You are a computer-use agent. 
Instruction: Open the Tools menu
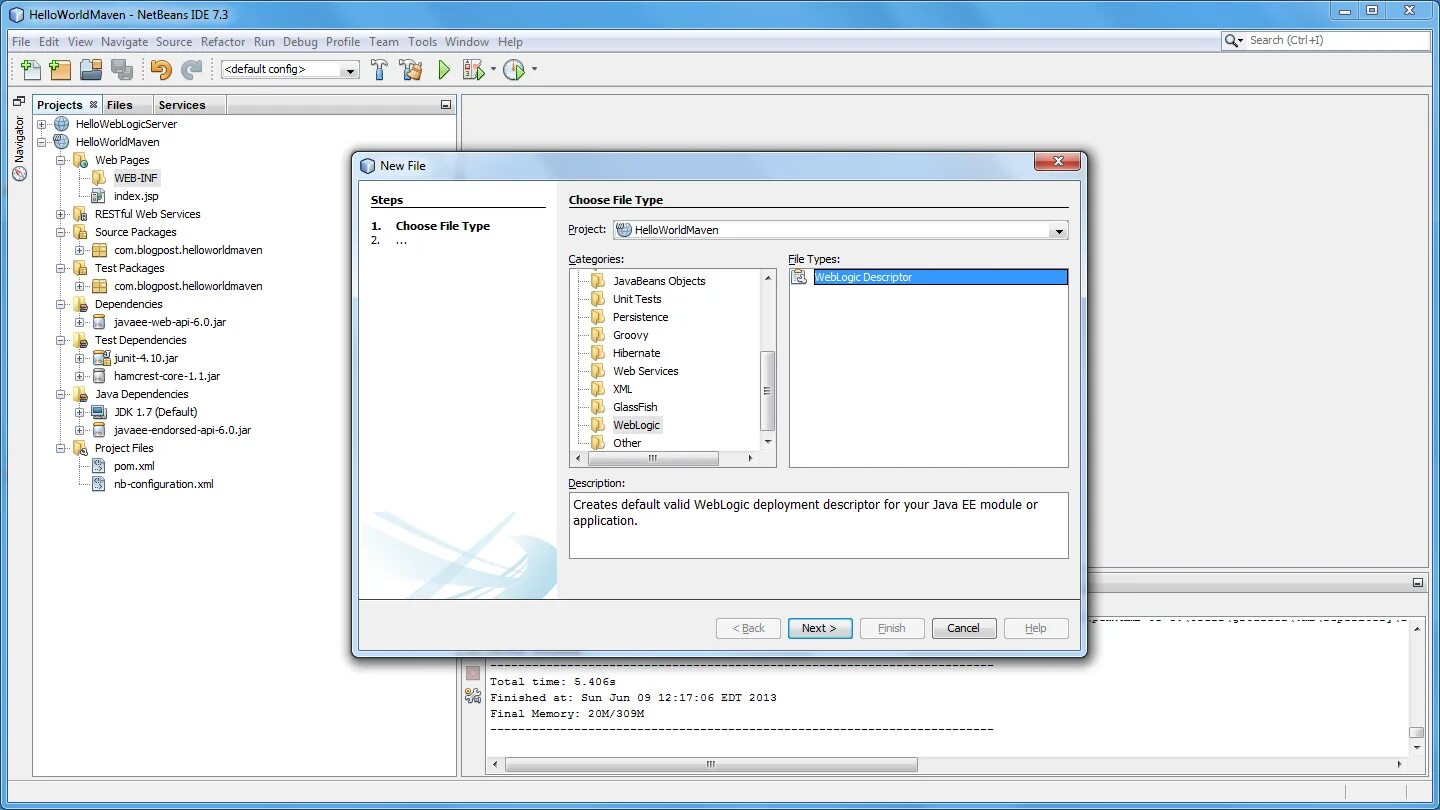[x=422, y=42]
